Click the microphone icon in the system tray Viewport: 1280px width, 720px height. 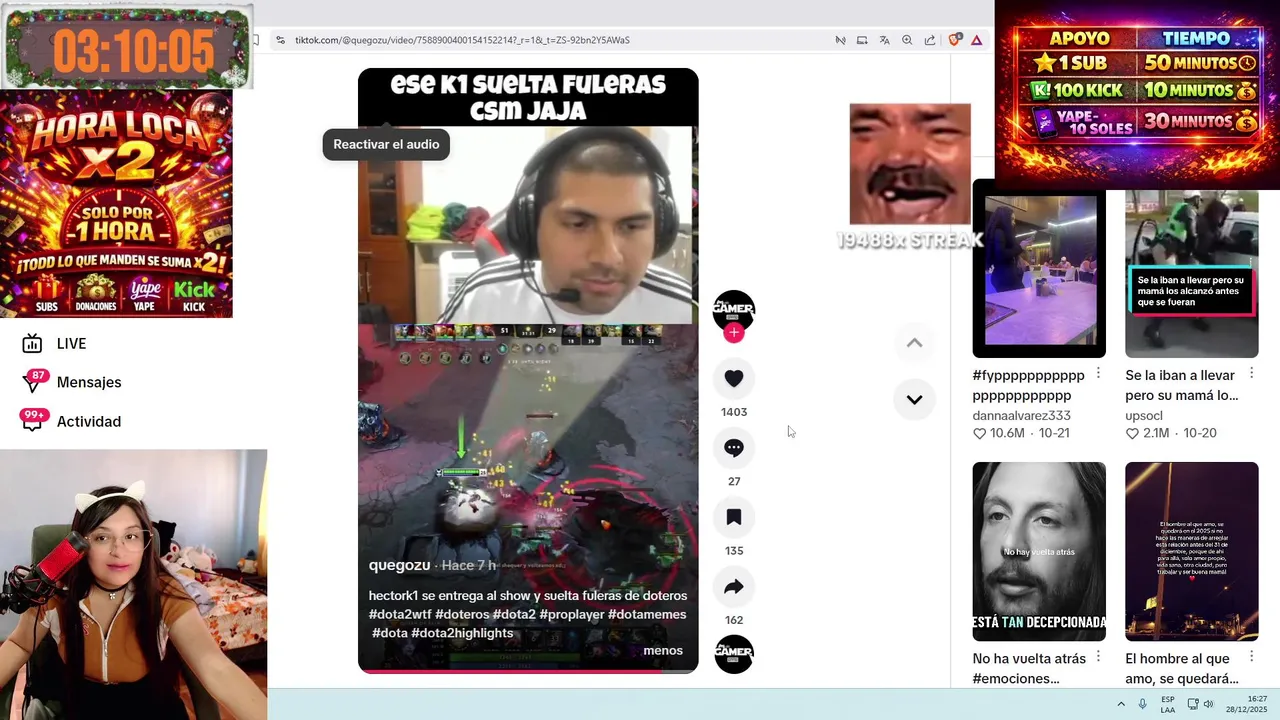tap(1142, 704)
